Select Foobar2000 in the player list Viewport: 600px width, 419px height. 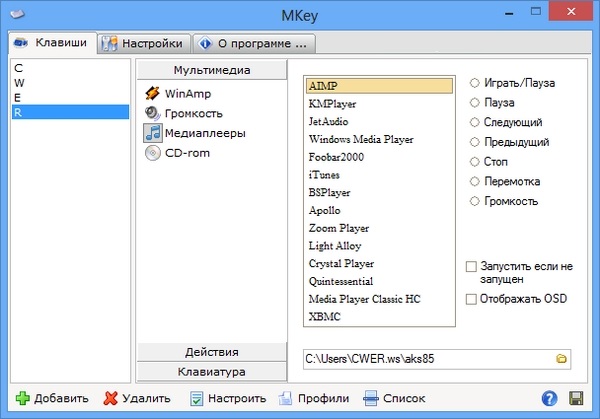pos(379,157)
